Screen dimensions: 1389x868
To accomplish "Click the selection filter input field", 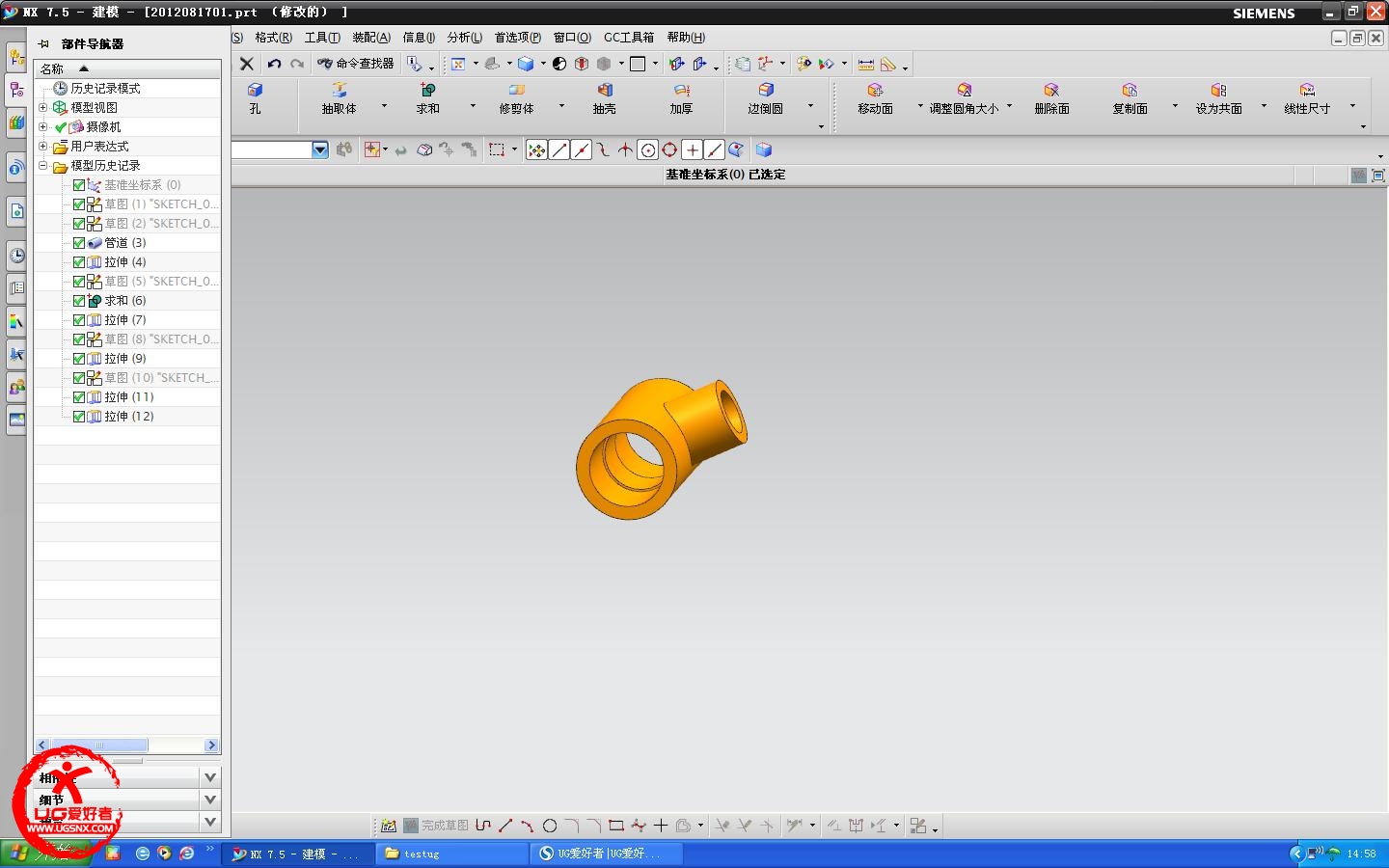I will point(272,149).
